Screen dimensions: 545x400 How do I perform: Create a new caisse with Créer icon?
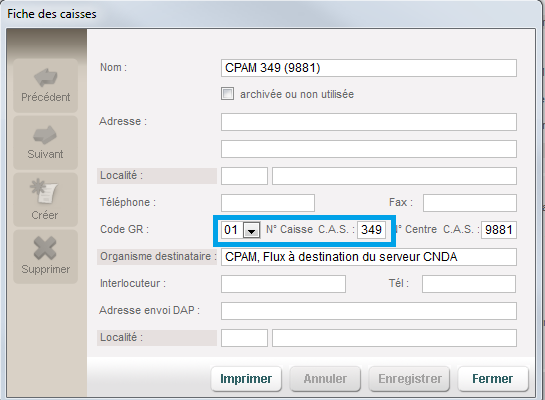[x=46, y=199]
